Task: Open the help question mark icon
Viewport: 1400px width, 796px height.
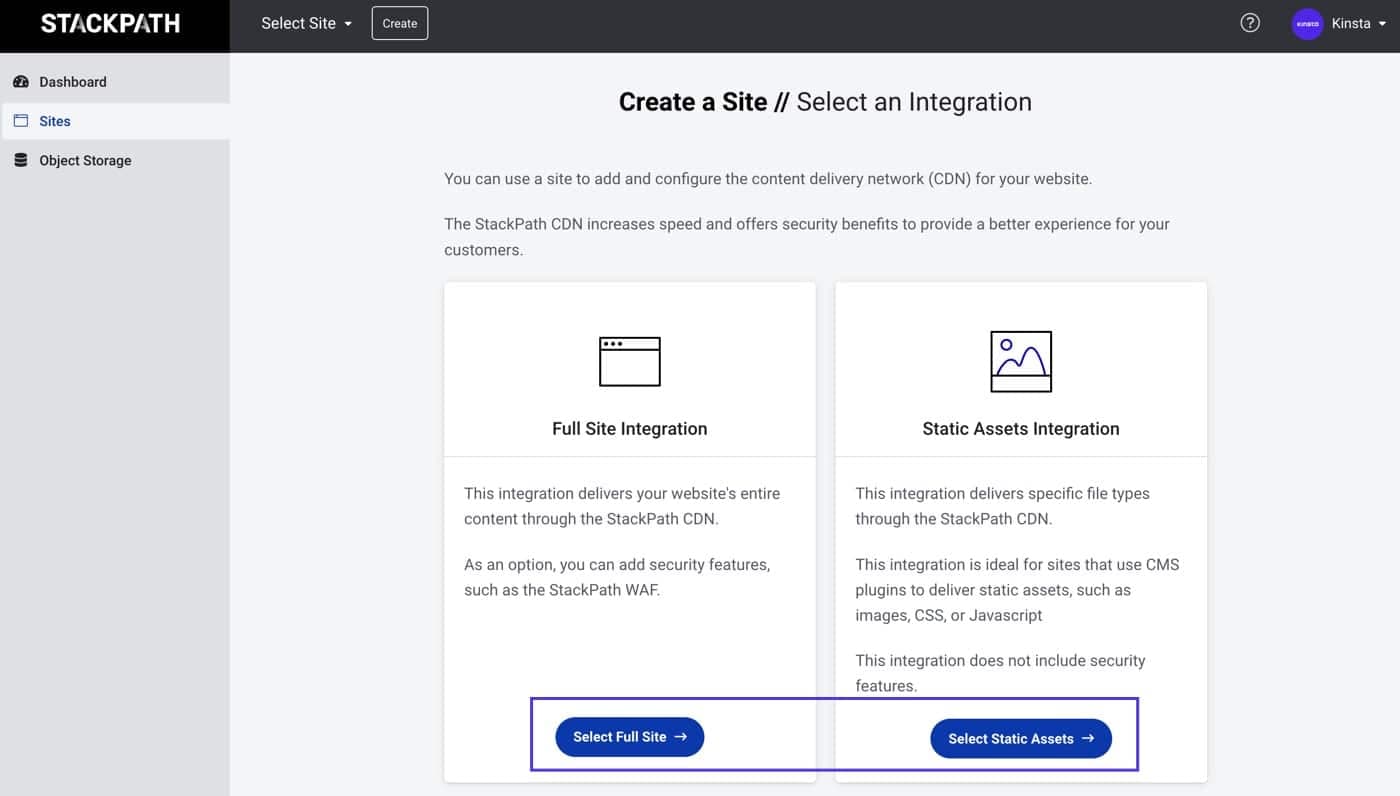Action: [1249, 22]
